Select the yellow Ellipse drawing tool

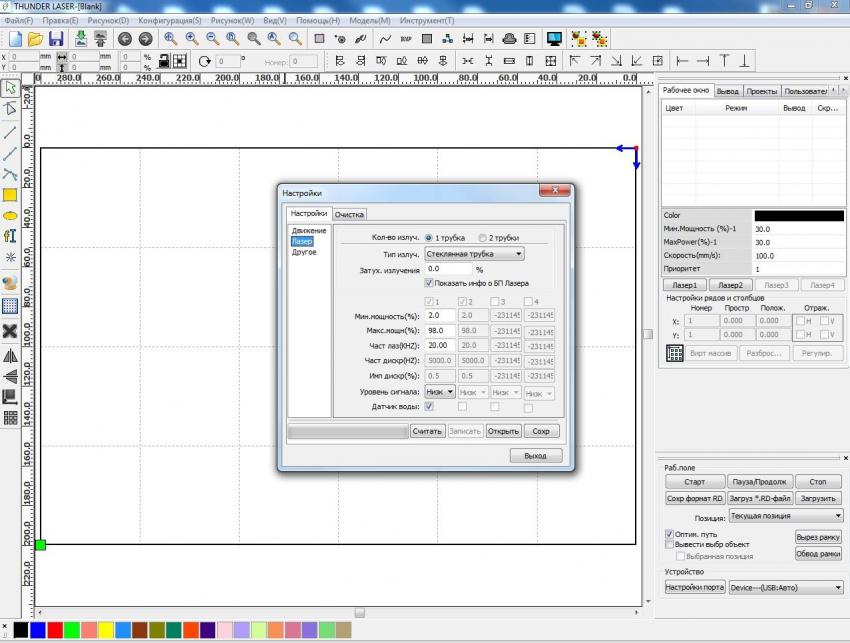point(10,215)
